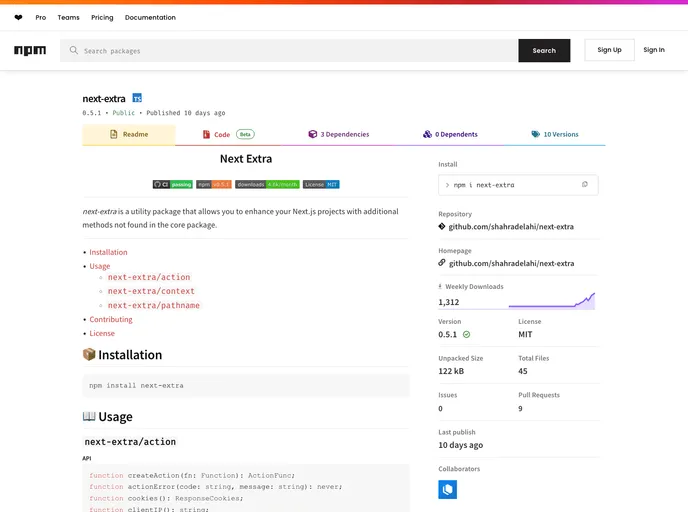Click the npm logo
The image size is (688, 512).
pos(30,50)
